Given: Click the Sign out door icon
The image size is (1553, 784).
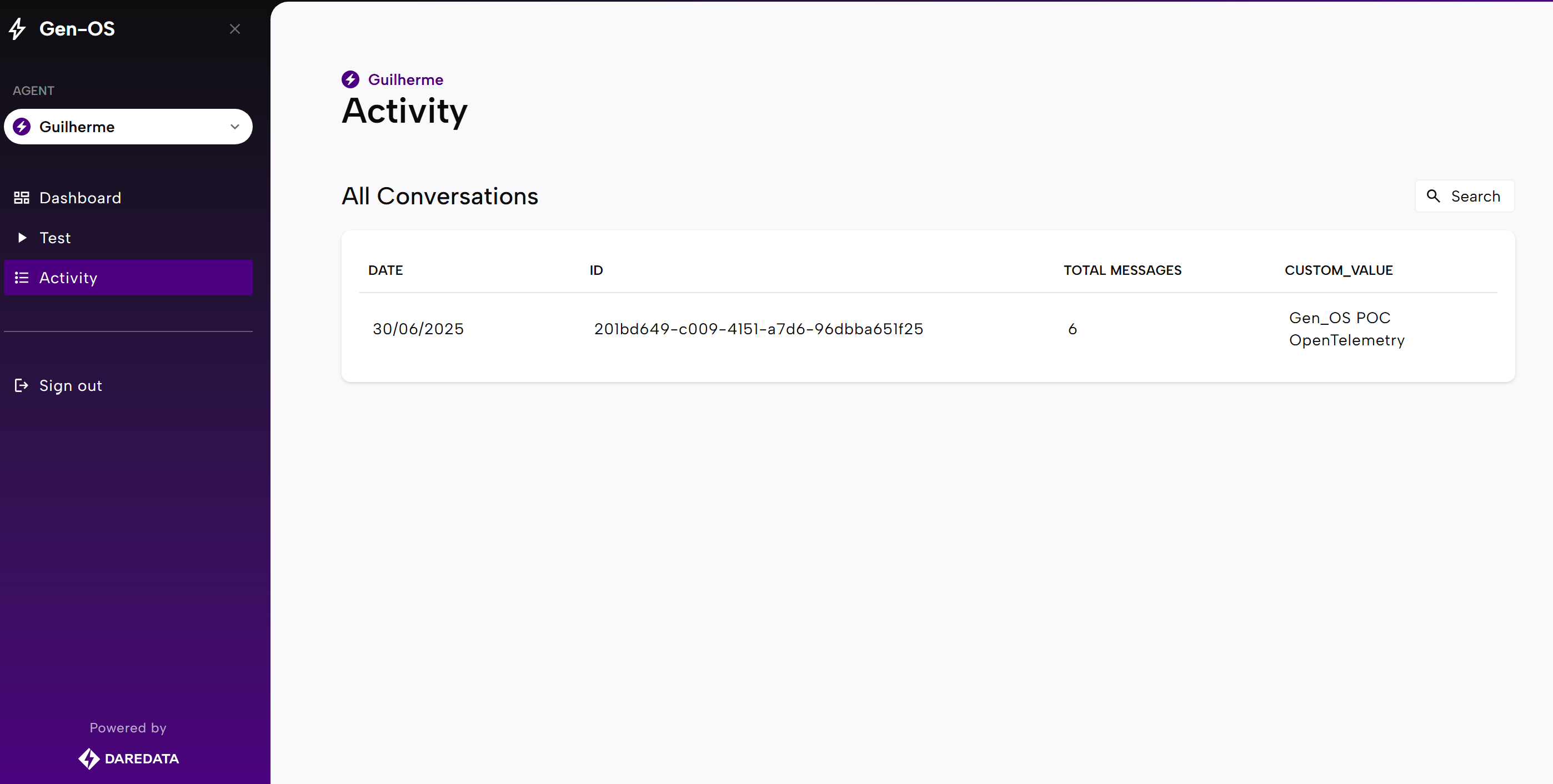Looking at the screenshot, I should coord(22,386).
